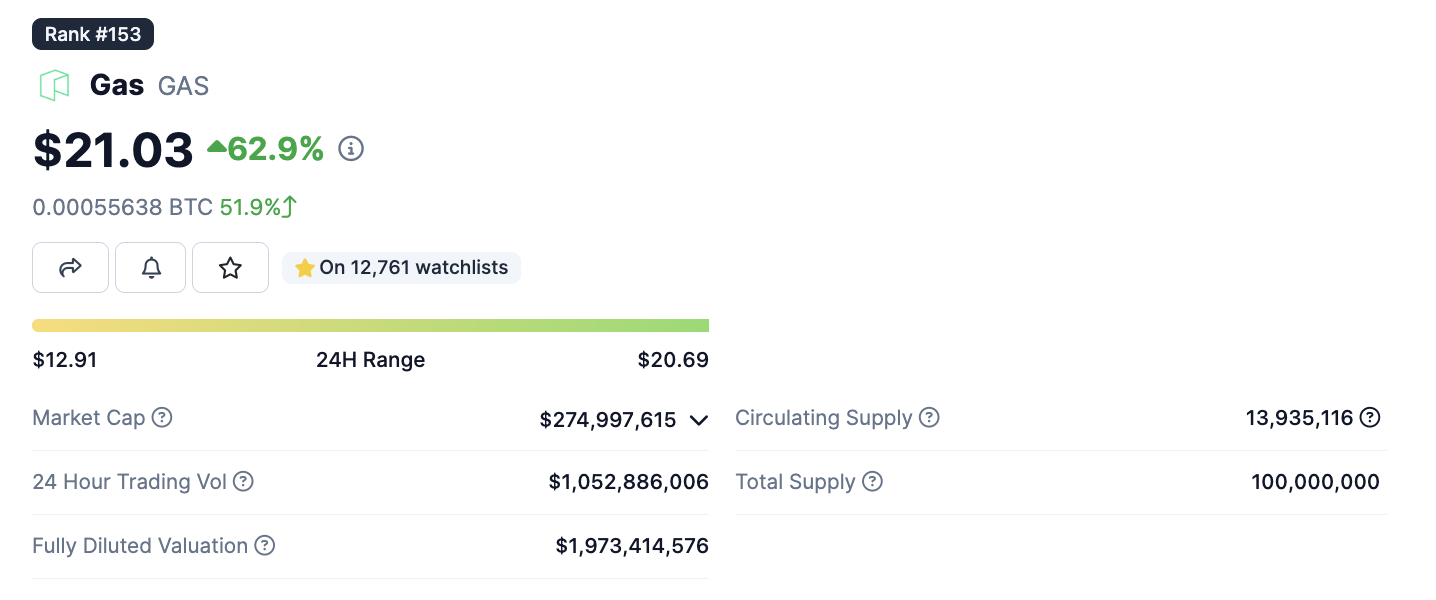The height and width of the screenshot is (600, 1436).
Task: Click 24 Hour Trading Vol help icon
Action: (x=243, y=481)
